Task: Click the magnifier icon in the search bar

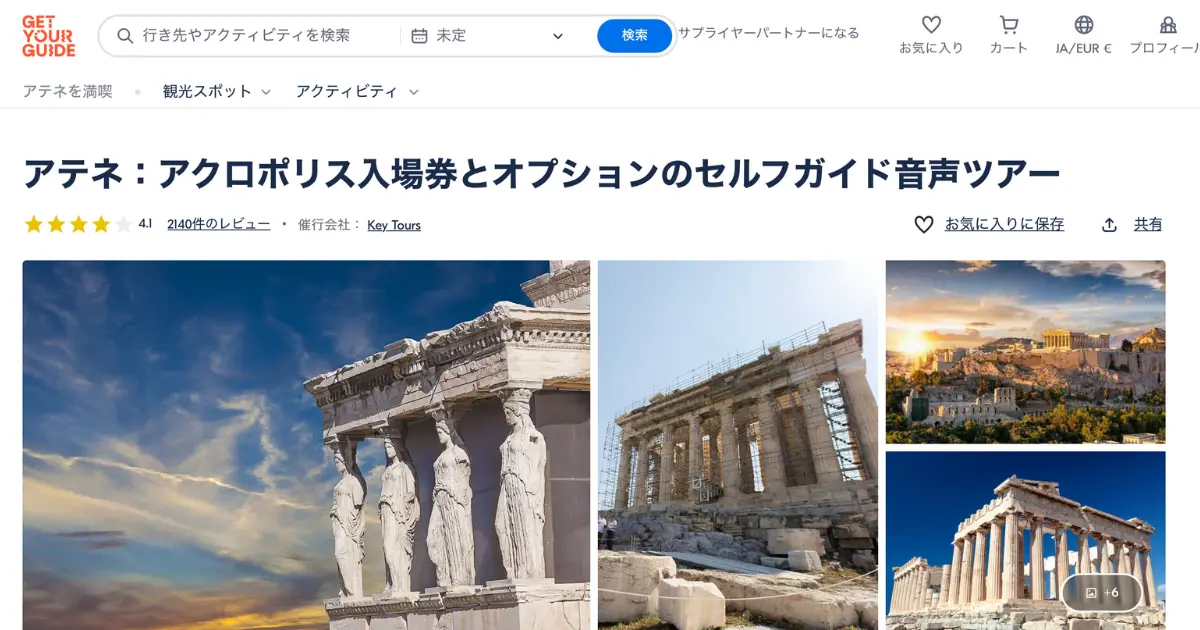Action: (x=125, y=36)
